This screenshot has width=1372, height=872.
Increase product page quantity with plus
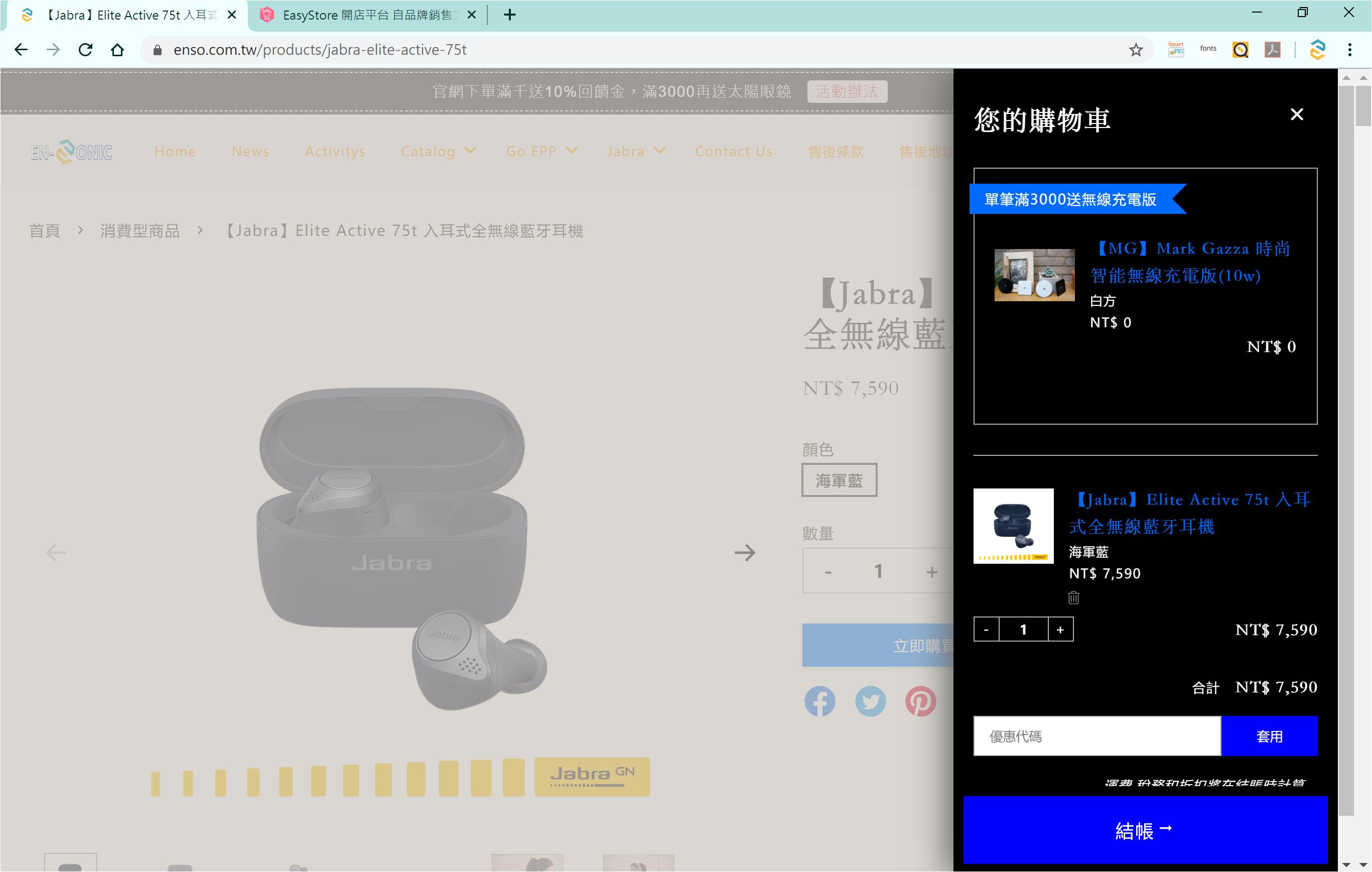point(931,572)
